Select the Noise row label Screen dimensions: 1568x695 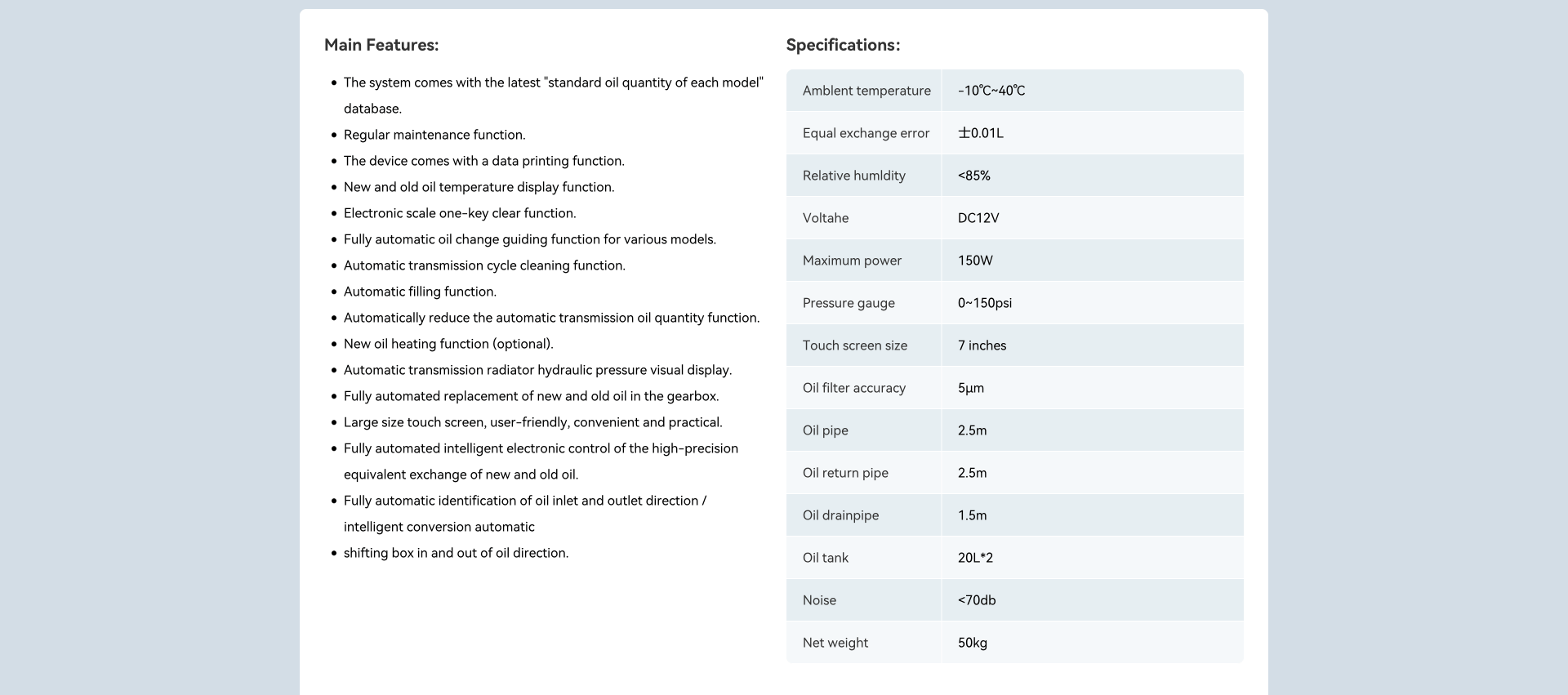click(x=819, y=600)
